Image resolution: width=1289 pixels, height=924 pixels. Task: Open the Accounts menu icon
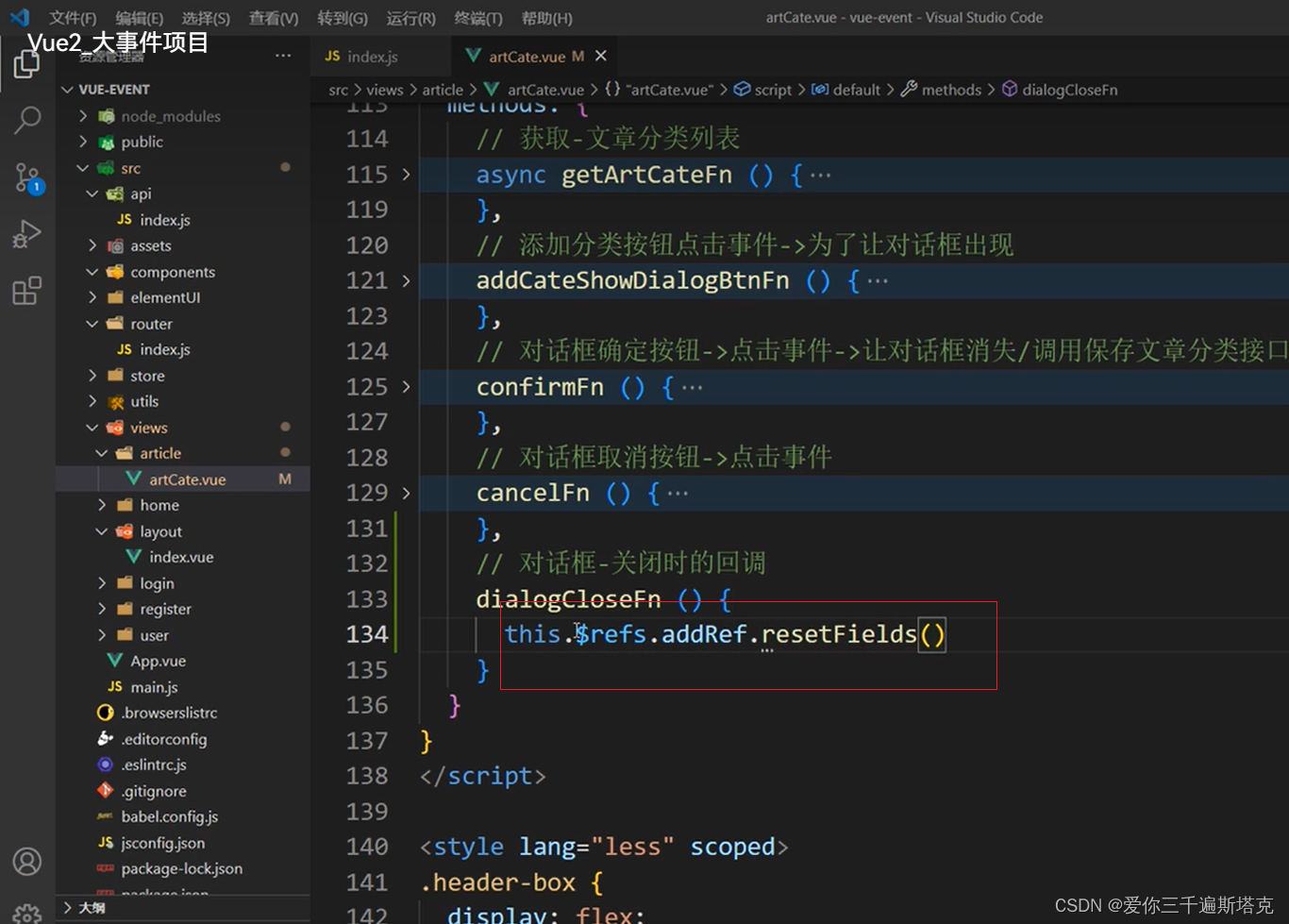[27, 862]
